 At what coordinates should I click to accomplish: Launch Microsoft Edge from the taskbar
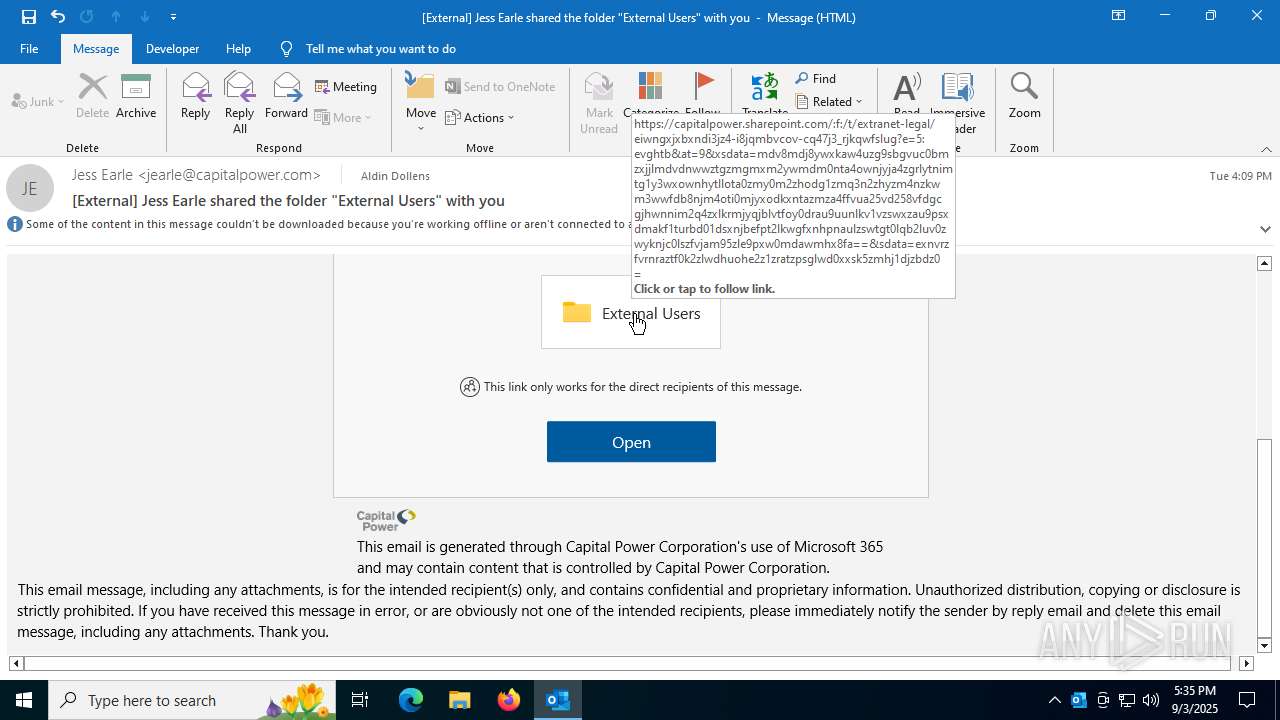[x=411, y=700]
